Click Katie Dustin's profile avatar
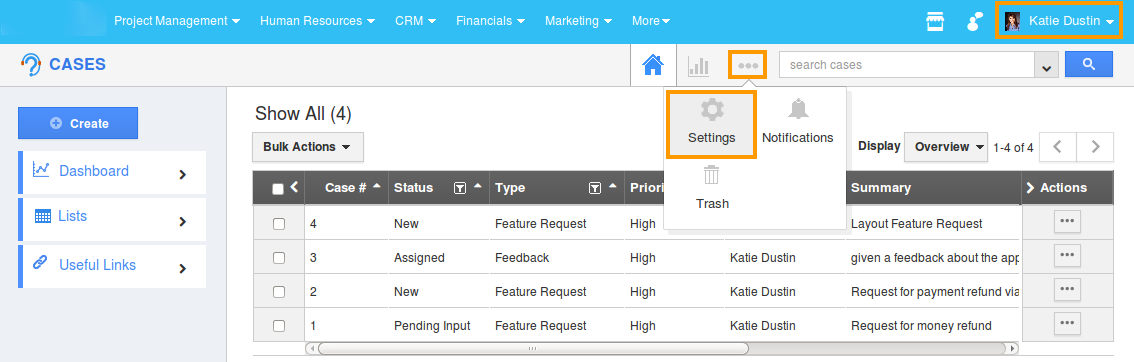The image size is (1134, 362). (1012, 22)
